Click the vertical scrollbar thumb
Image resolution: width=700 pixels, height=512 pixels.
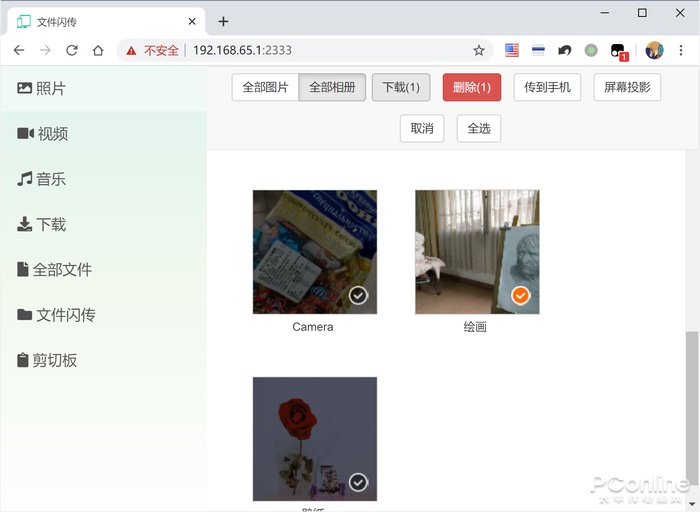click(692, 406)
